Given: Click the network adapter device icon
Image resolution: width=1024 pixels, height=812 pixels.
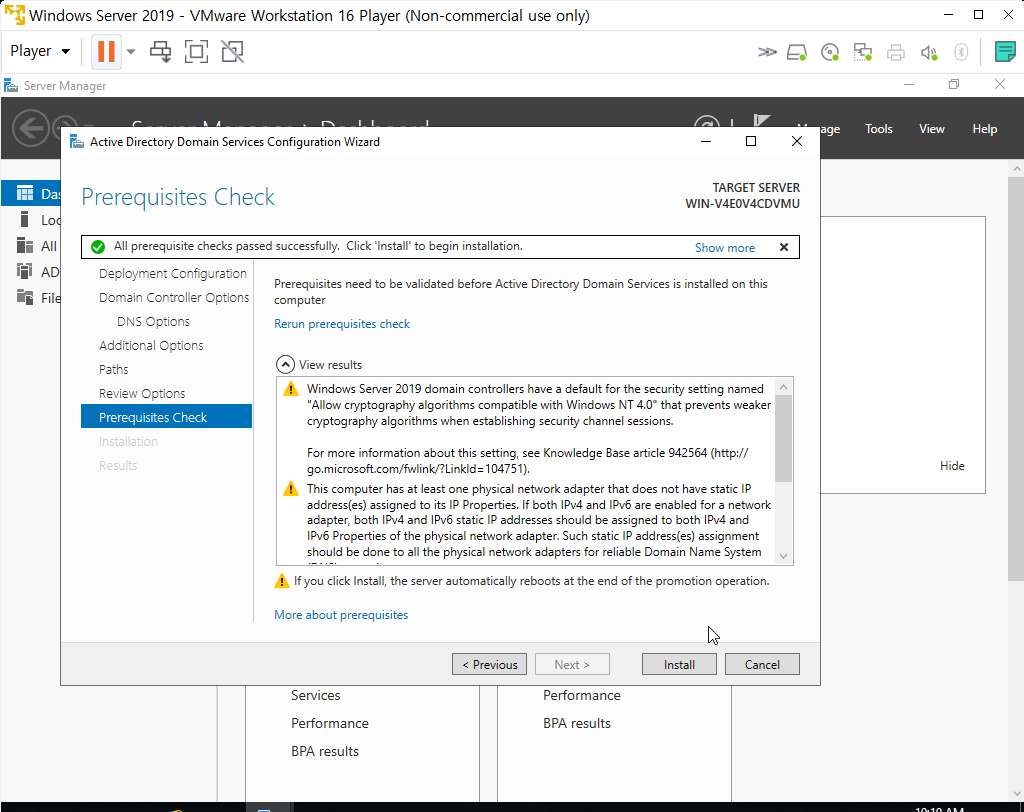Looking at the screenshot, I should pos(863,52).
